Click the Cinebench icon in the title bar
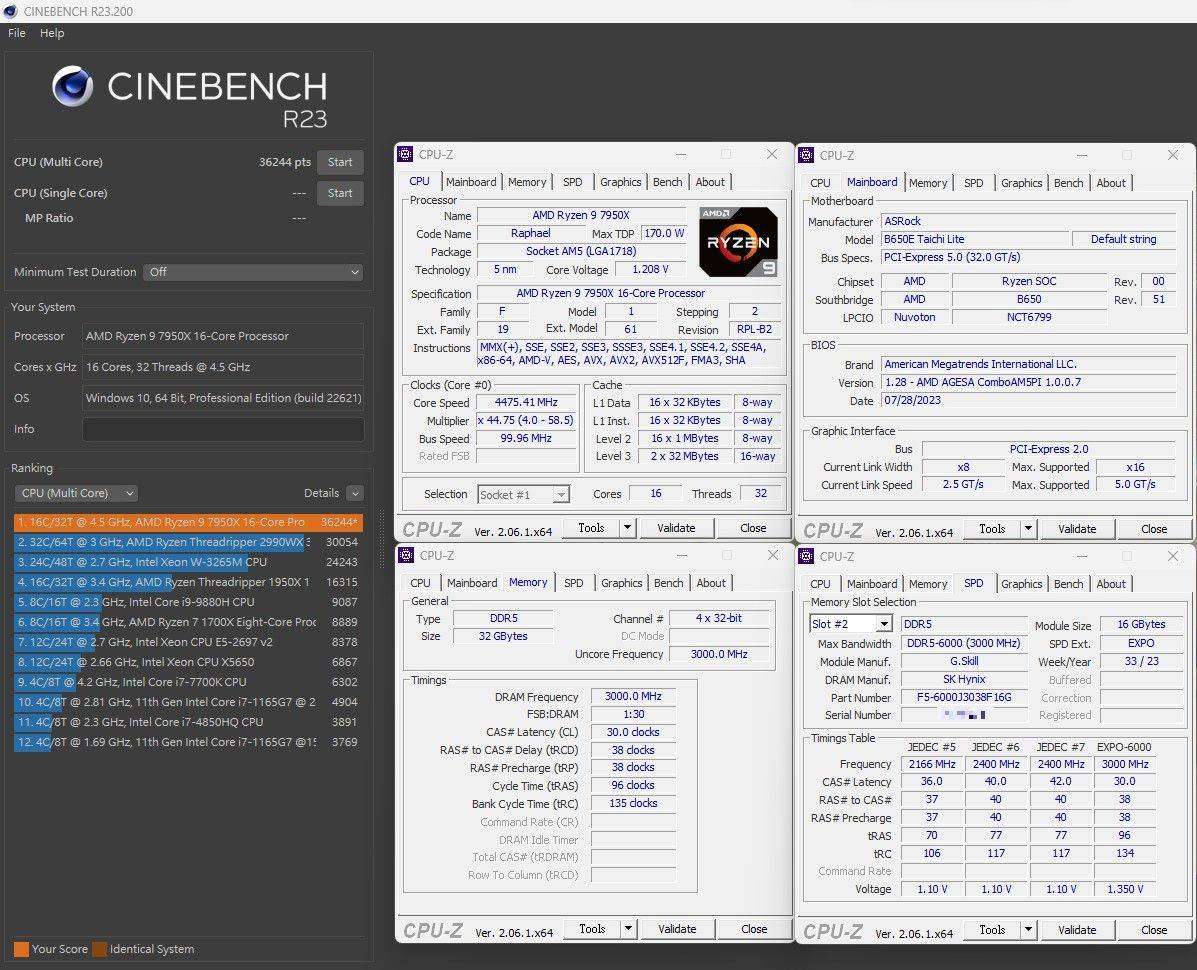 pos(10,11)
